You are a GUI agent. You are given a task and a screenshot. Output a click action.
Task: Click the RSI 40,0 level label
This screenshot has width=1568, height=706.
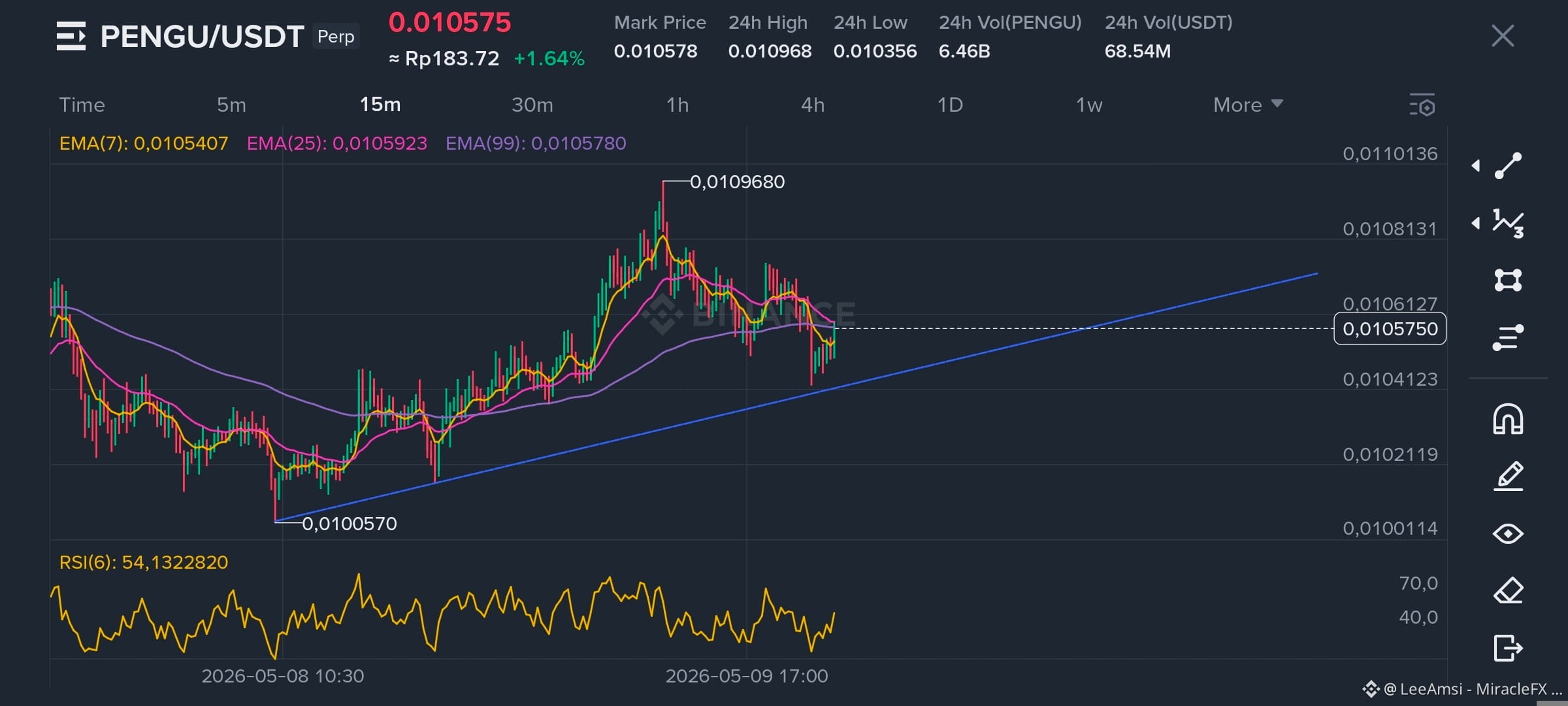(x=1418, y=617)
